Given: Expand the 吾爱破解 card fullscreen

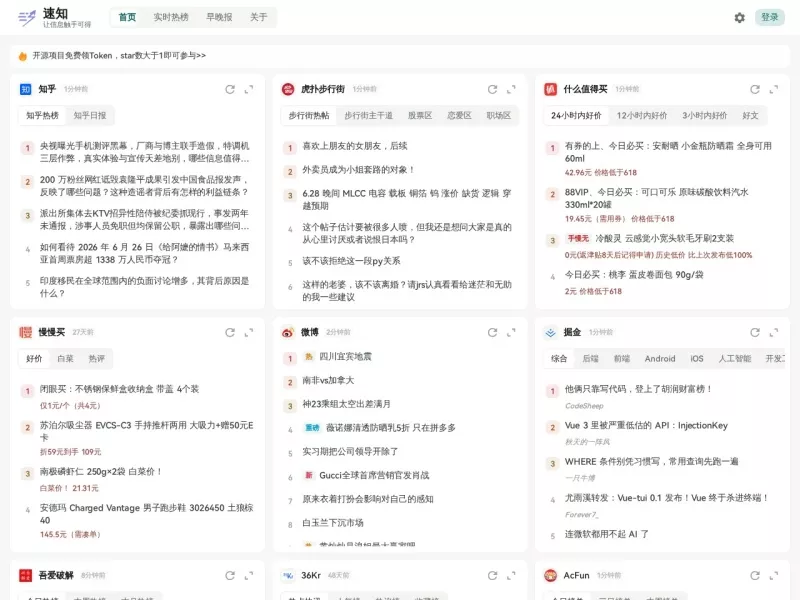Looking at the screenshot, I should coord(249,576).
